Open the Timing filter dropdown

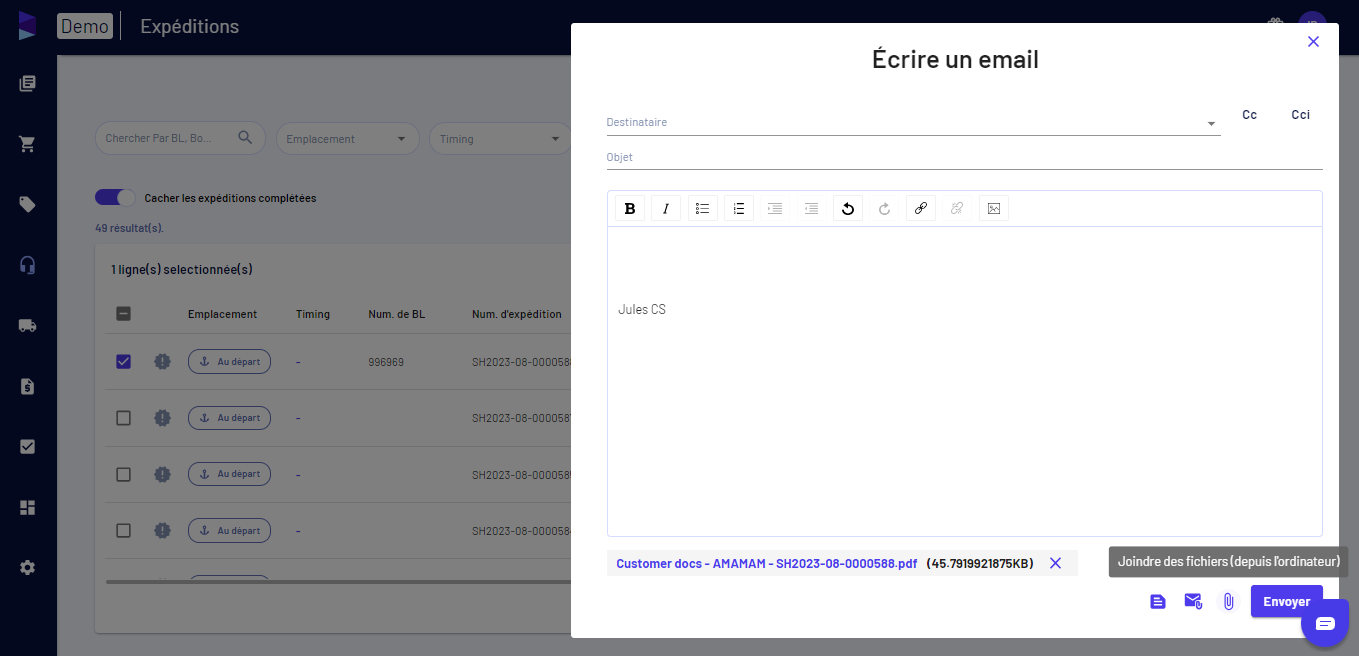(x=499, y=139)
